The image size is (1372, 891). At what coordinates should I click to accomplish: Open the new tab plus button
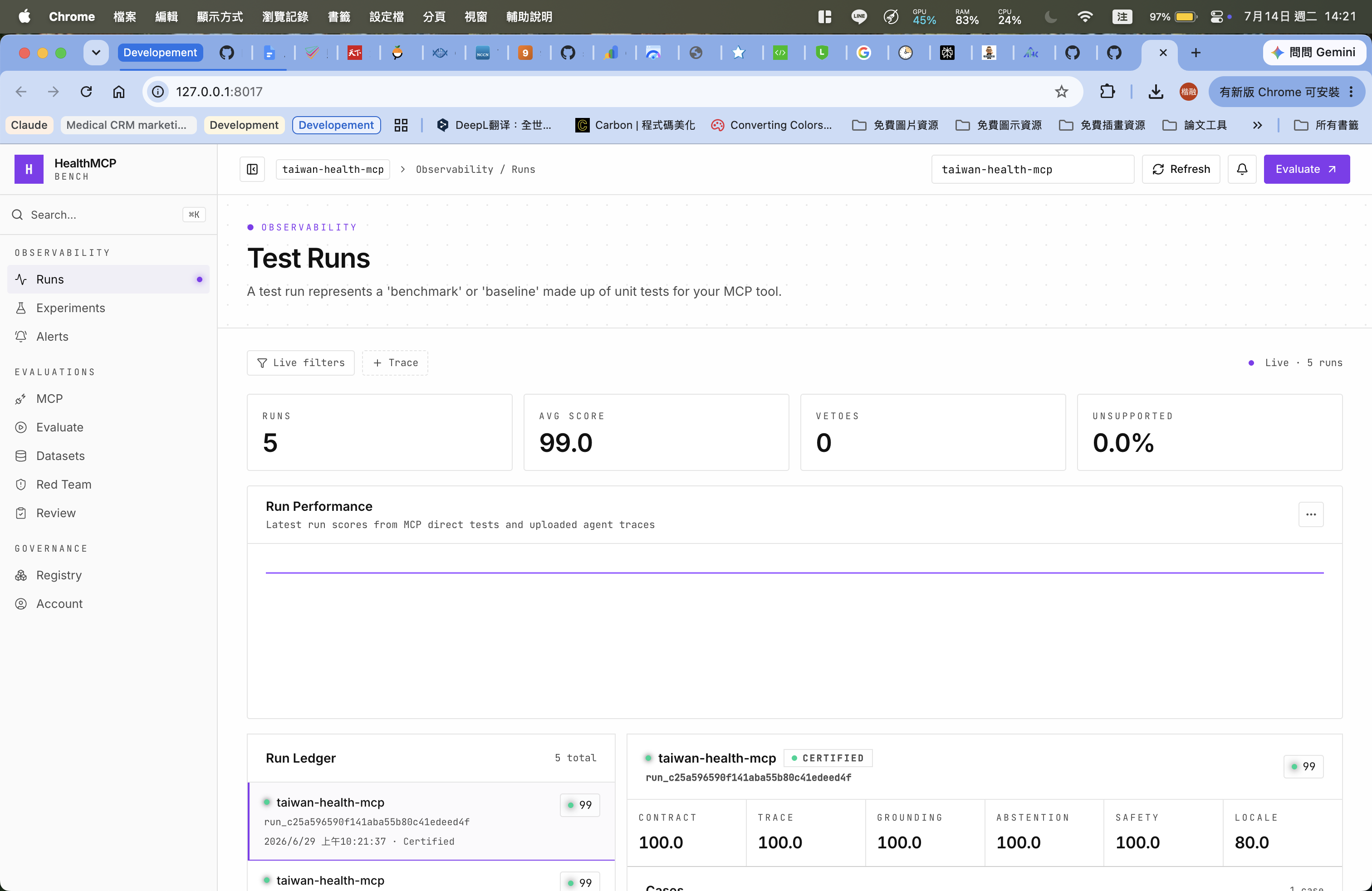coord(1196,53)
